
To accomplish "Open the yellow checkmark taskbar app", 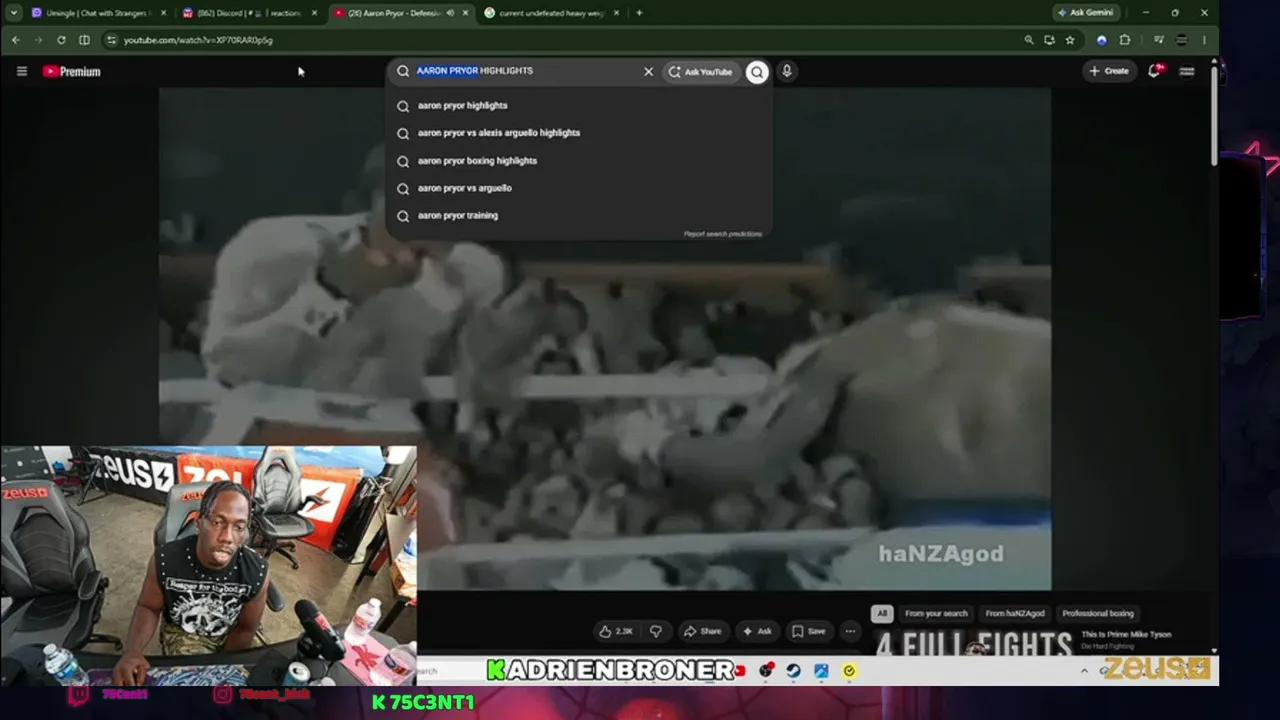I will tap(849, 671).
